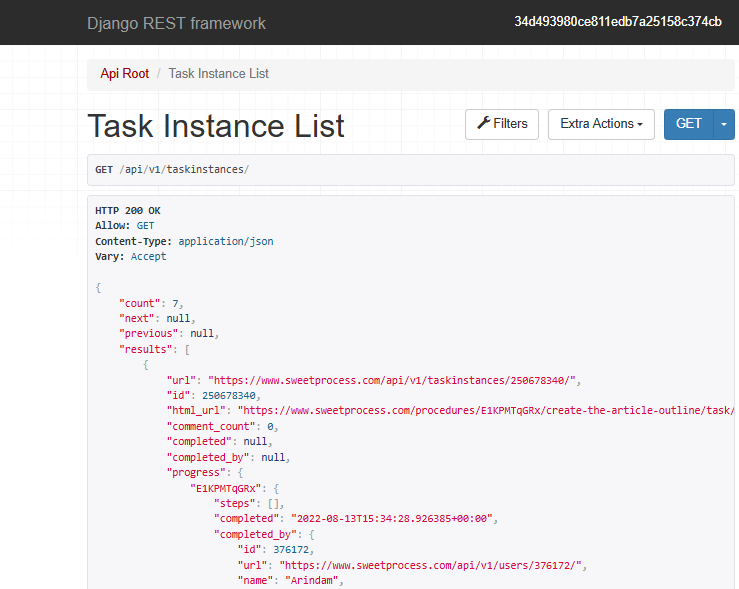
Task: Expand the caret next to GET
Action: 724,124
